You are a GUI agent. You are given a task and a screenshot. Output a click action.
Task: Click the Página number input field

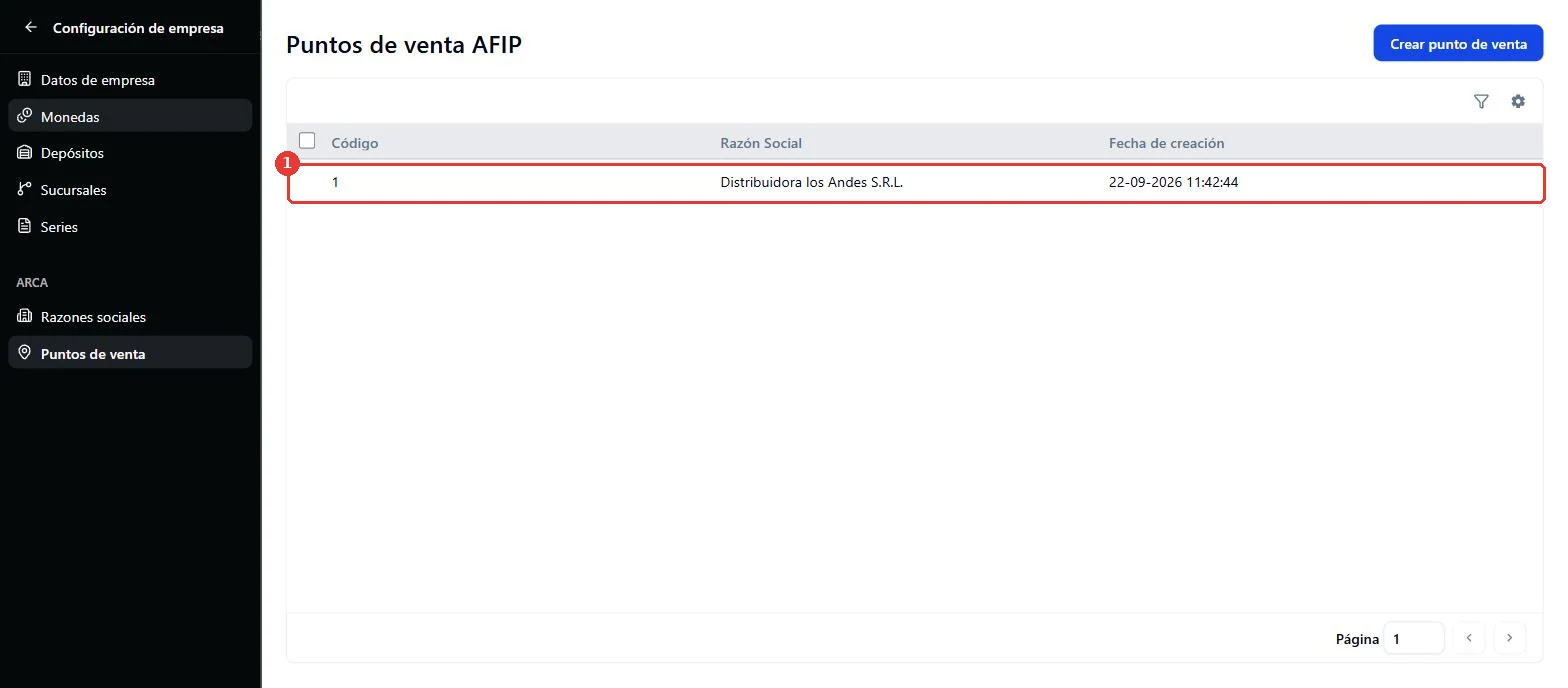pos(1414,638)
